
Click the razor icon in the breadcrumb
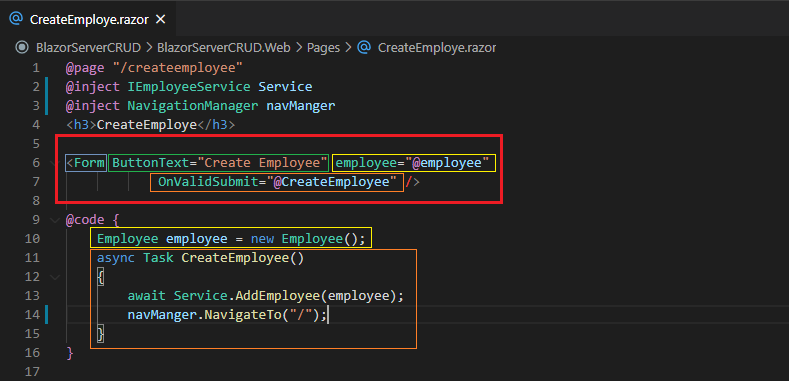pyautogui.click(x=364, y=47)
